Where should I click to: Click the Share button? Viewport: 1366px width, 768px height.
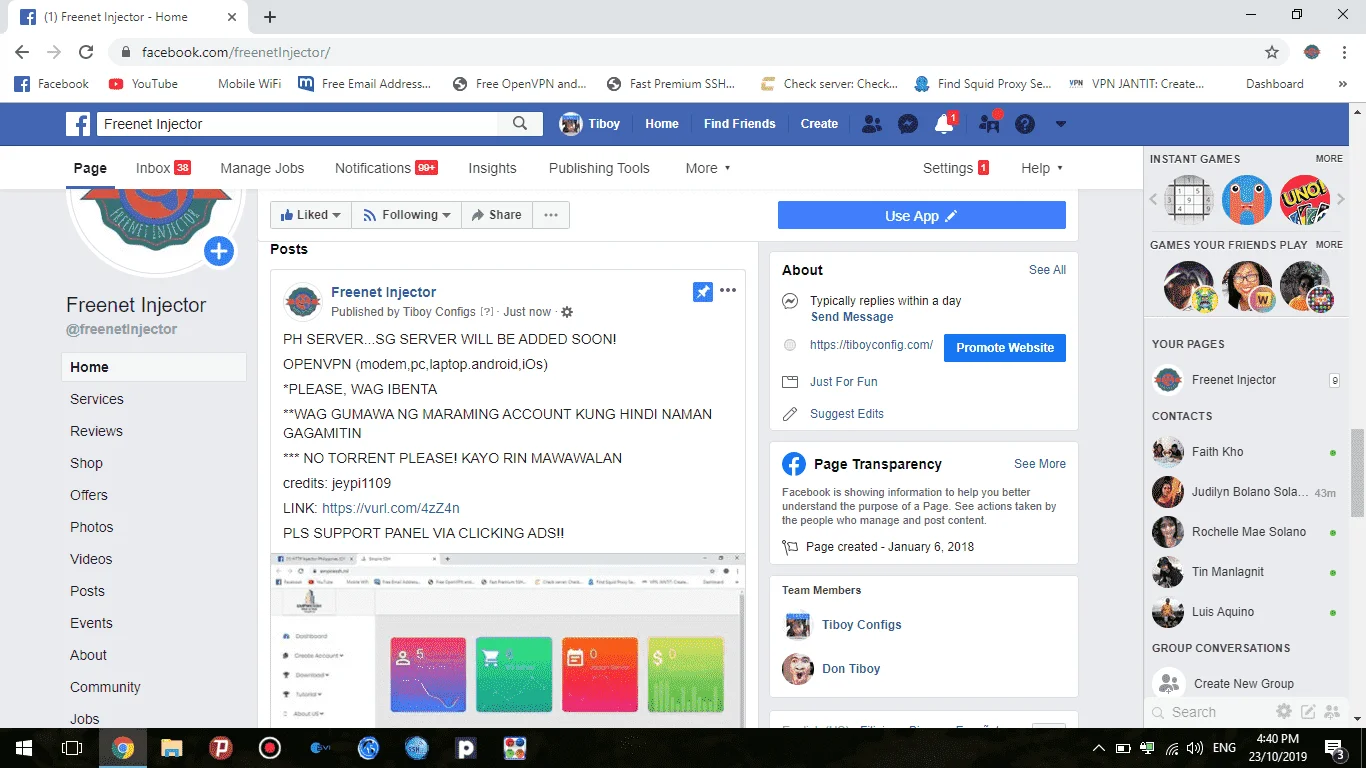point(496,215)
